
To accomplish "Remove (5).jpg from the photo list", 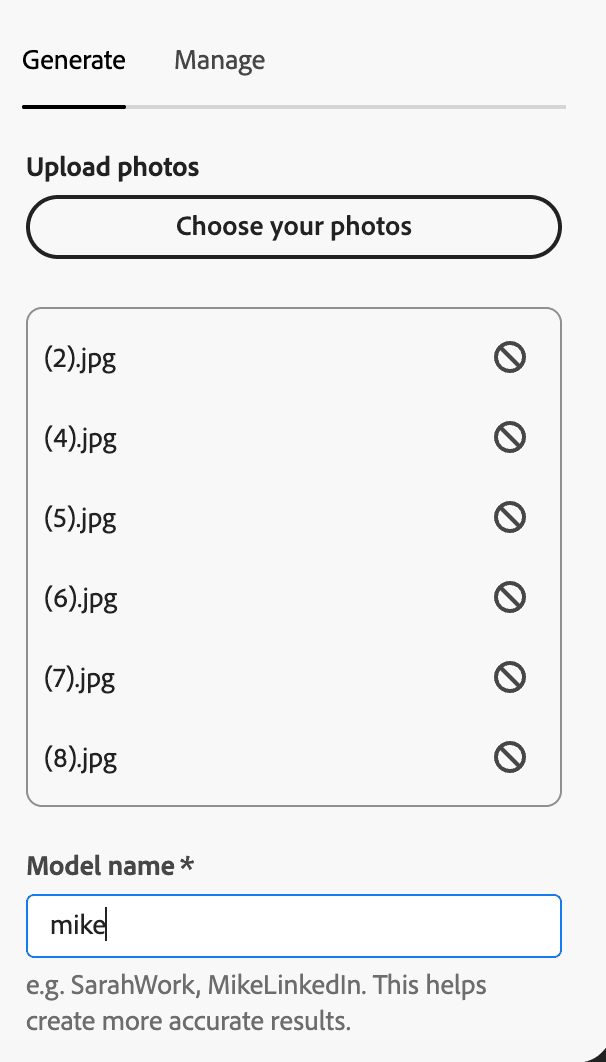I will pos(509,517).
